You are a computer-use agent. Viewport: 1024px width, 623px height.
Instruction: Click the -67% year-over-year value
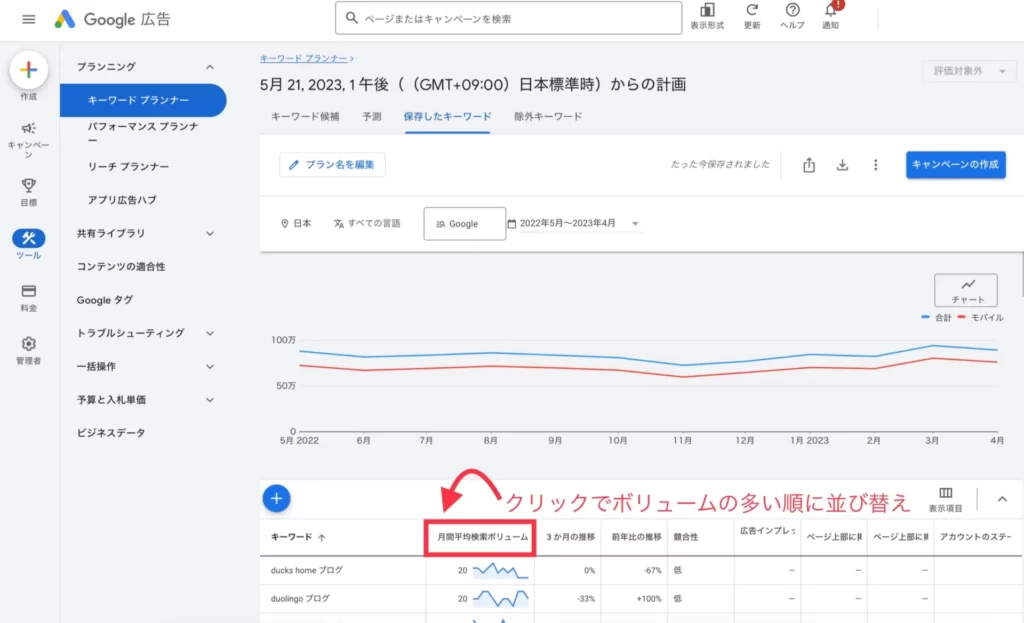tap(652, 570)
